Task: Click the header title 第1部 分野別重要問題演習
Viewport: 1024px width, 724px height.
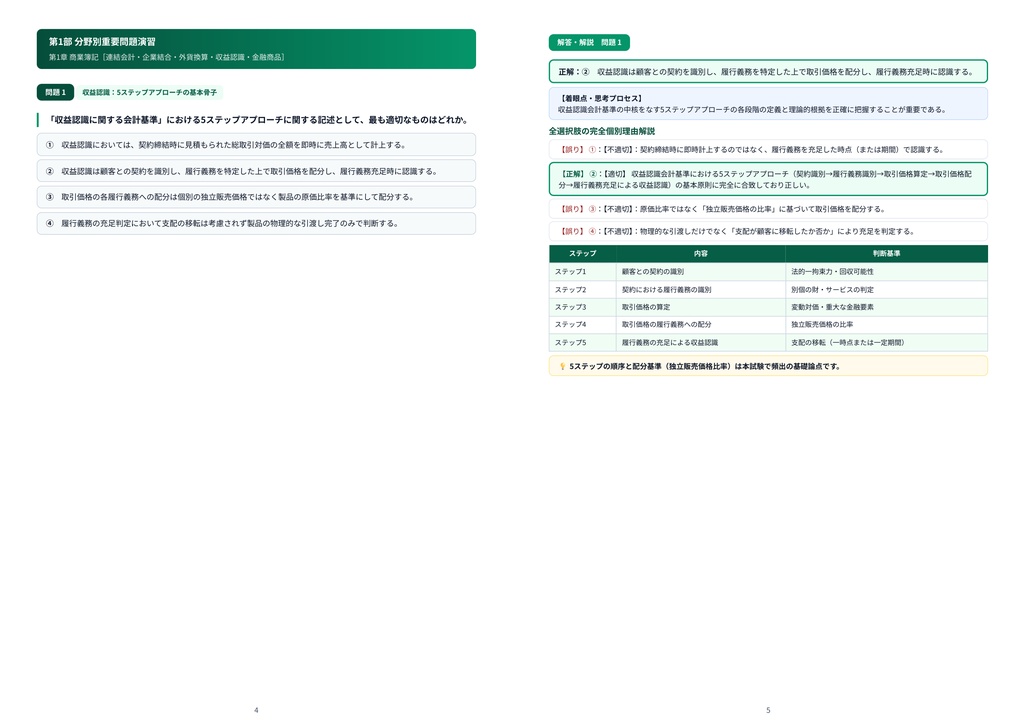Action: [x=102, y=42]
